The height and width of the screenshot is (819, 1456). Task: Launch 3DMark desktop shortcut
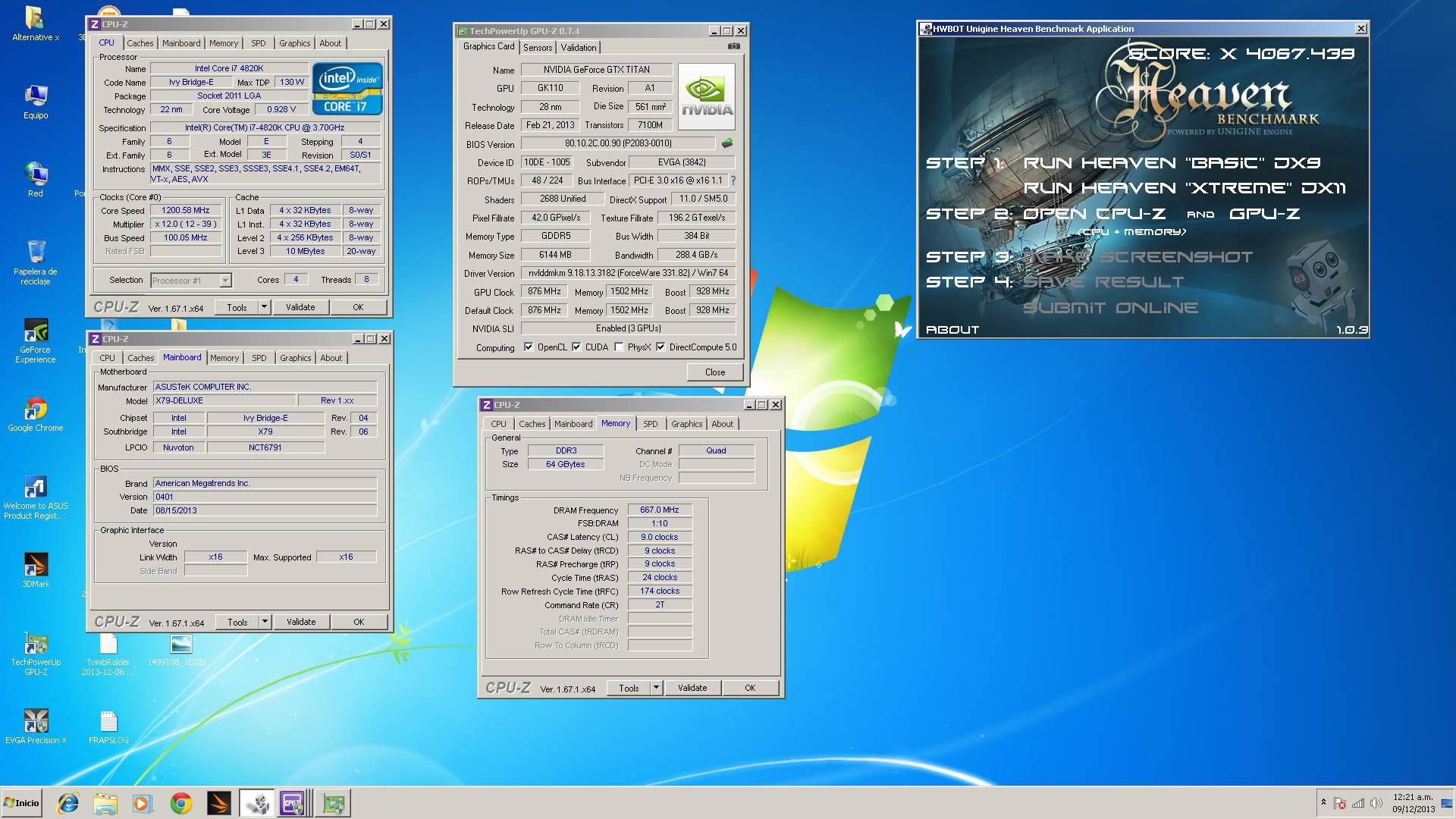click(x=35, y=570)
